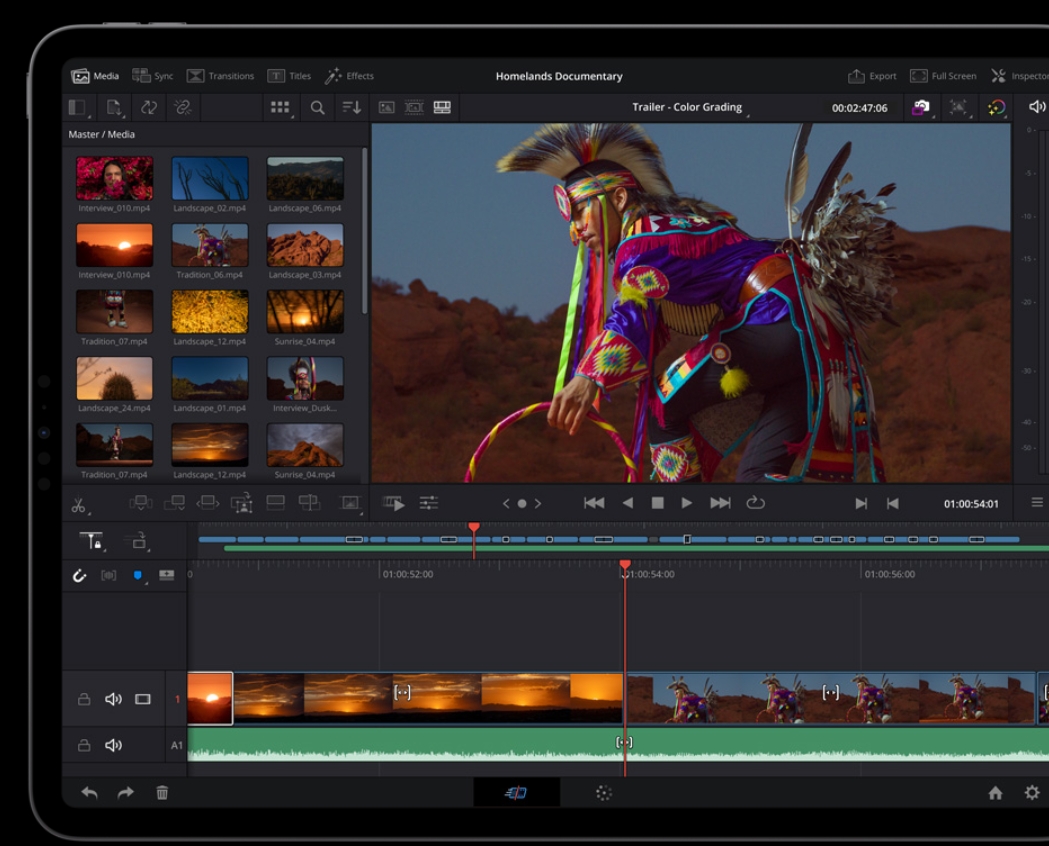Image resolution: width=1049 pixels, height=846 pixels.
Task: Open the timeline lock playhead dropdown
Action: pos(92,541)
